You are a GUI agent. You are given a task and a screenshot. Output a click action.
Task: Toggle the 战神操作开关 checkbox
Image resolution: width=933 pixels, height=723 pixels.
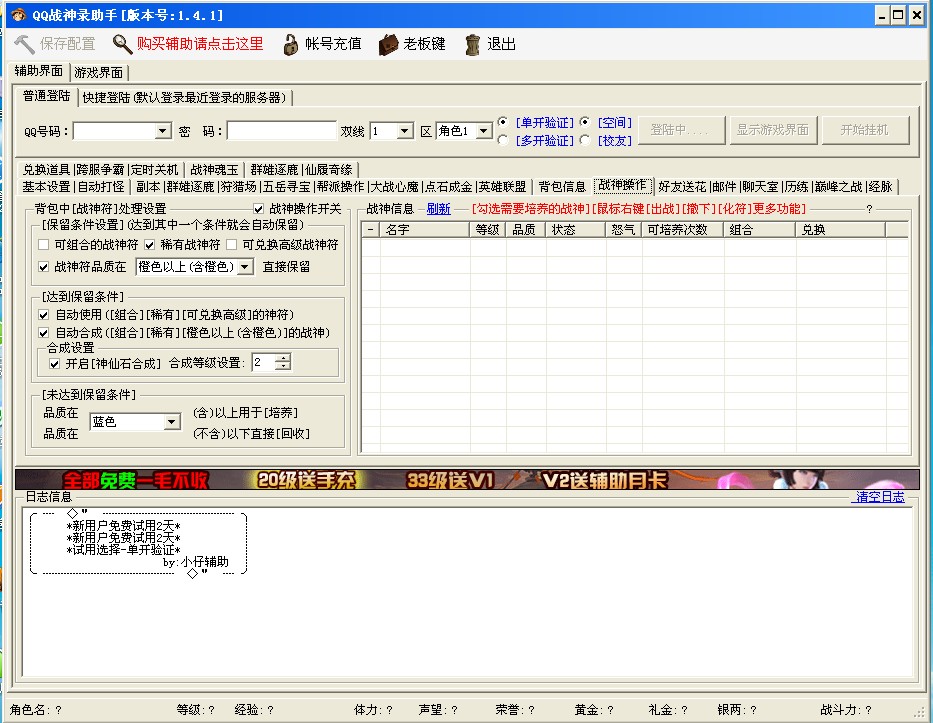[x=258, y=209]
